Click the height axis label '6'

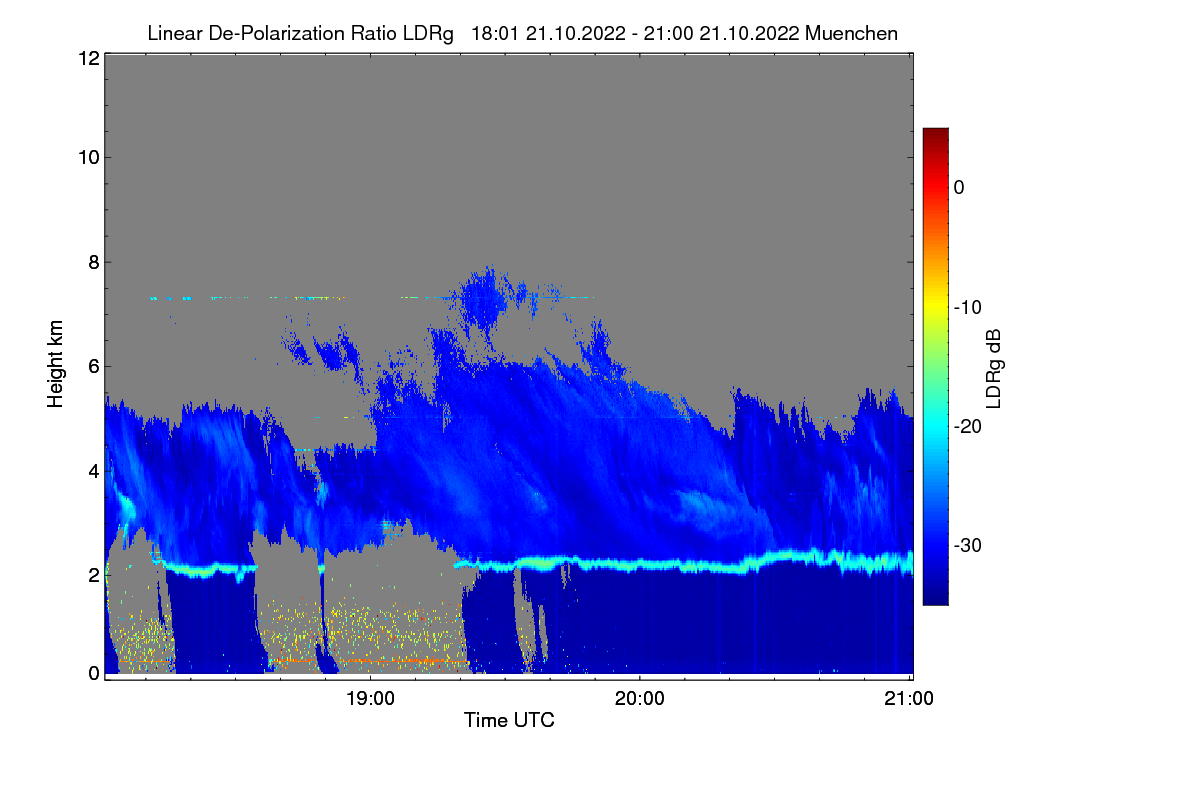(x=92, y=366)
